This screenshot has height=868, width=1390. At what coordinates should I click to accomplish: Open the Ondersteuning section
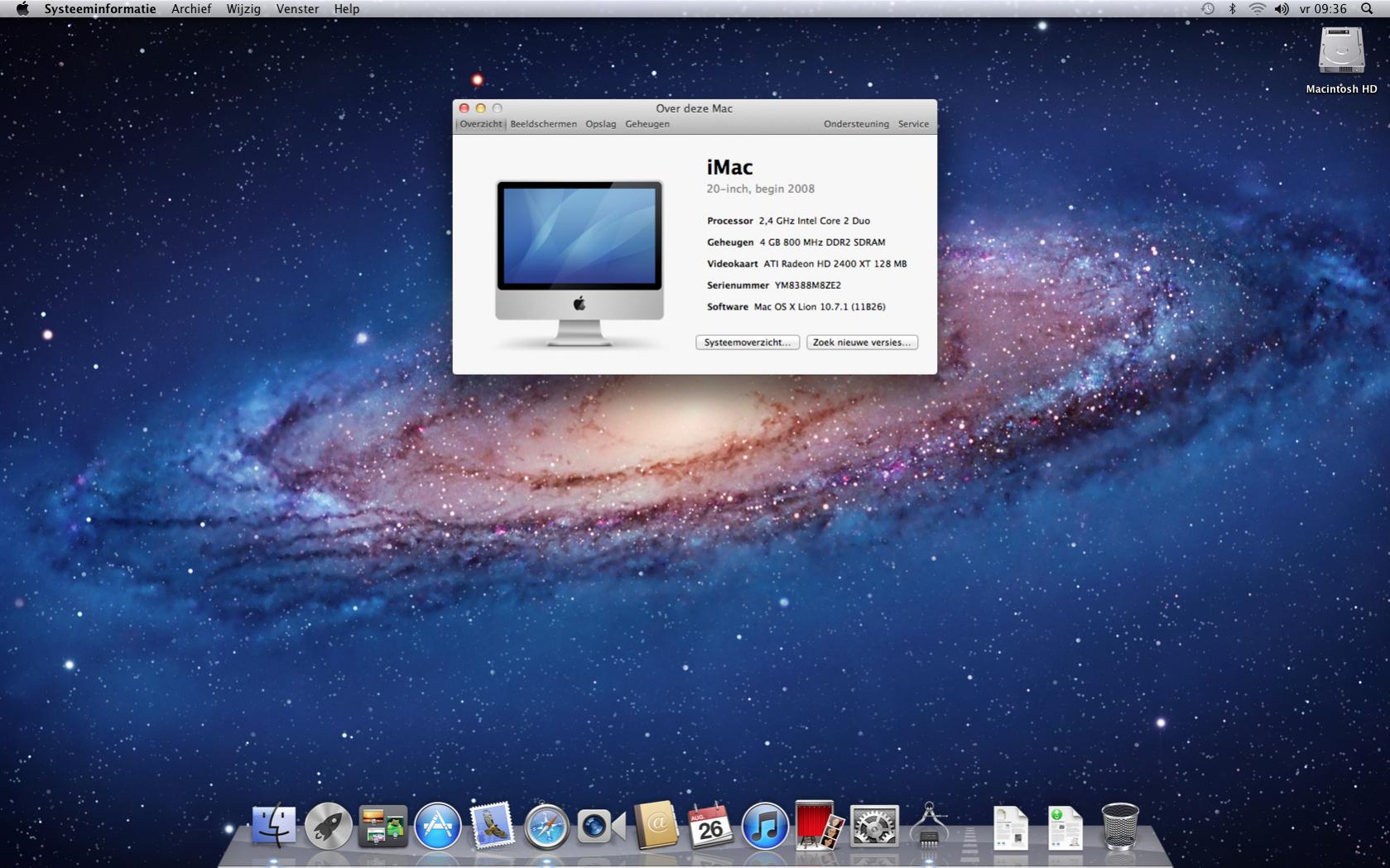tap(856, 124)
